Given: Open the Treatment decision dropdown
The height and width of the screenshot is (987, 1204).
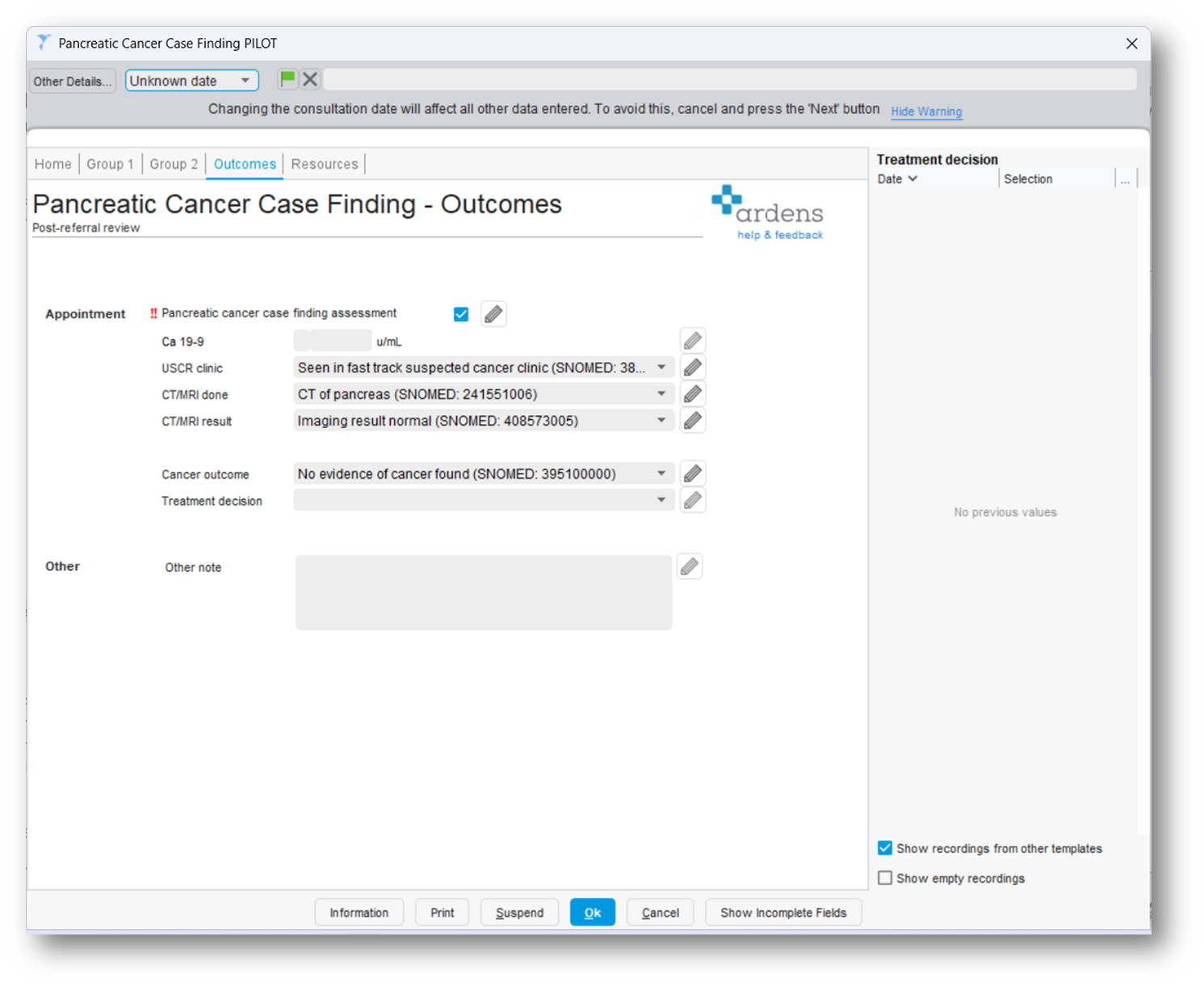Looking at the screenshot, I should (484, 501).
